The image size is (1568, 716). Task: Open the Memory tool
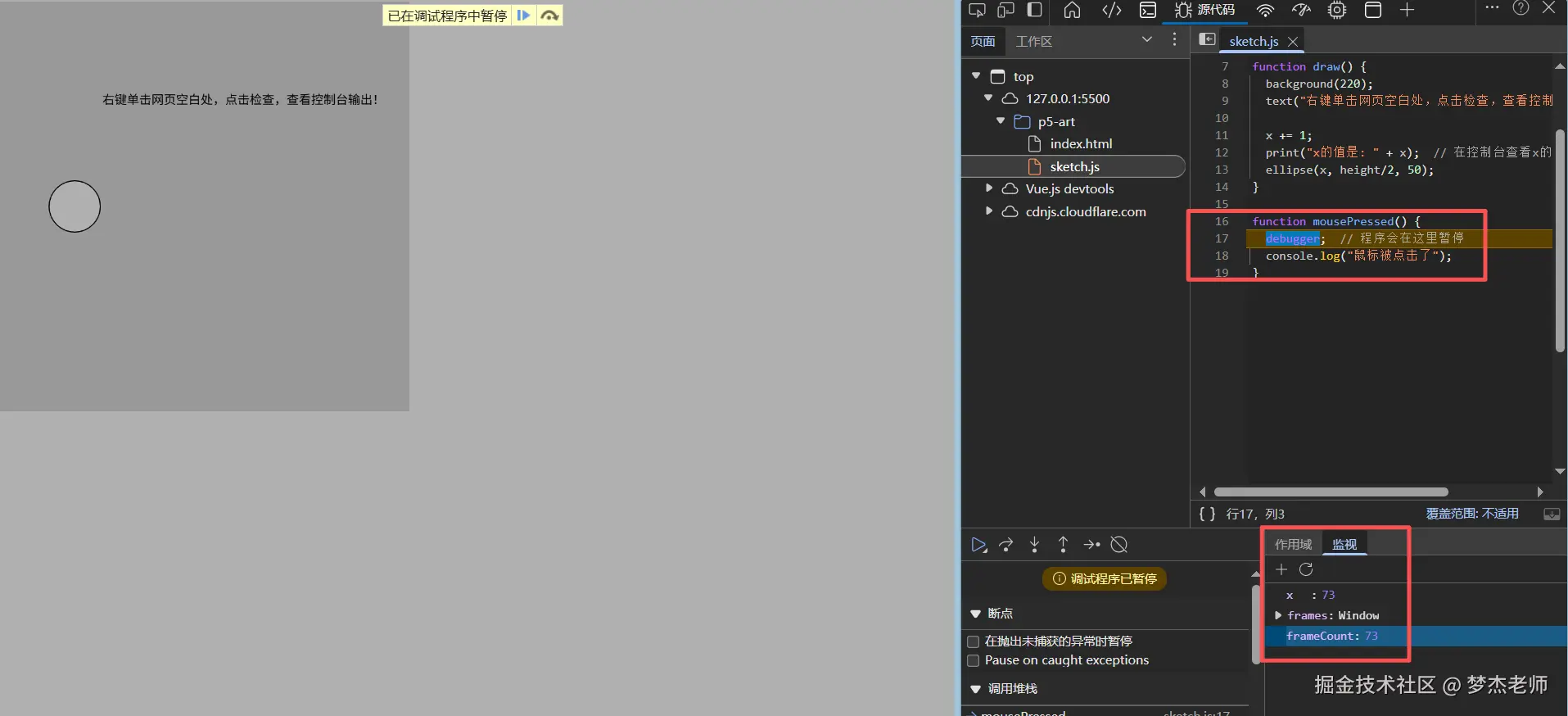point(1337,10)
